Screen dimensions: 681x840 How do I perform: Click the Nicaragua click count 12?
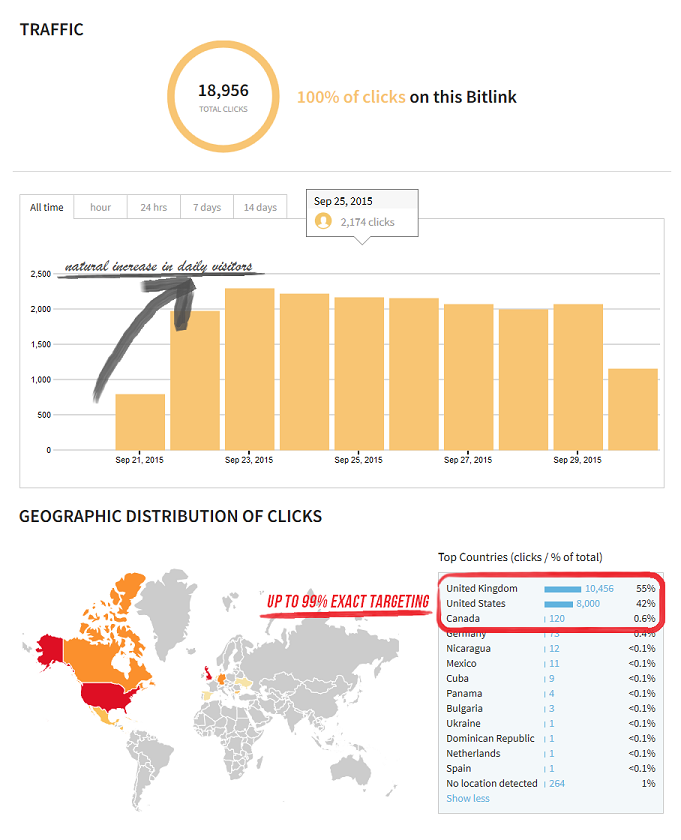click(553, 648)
